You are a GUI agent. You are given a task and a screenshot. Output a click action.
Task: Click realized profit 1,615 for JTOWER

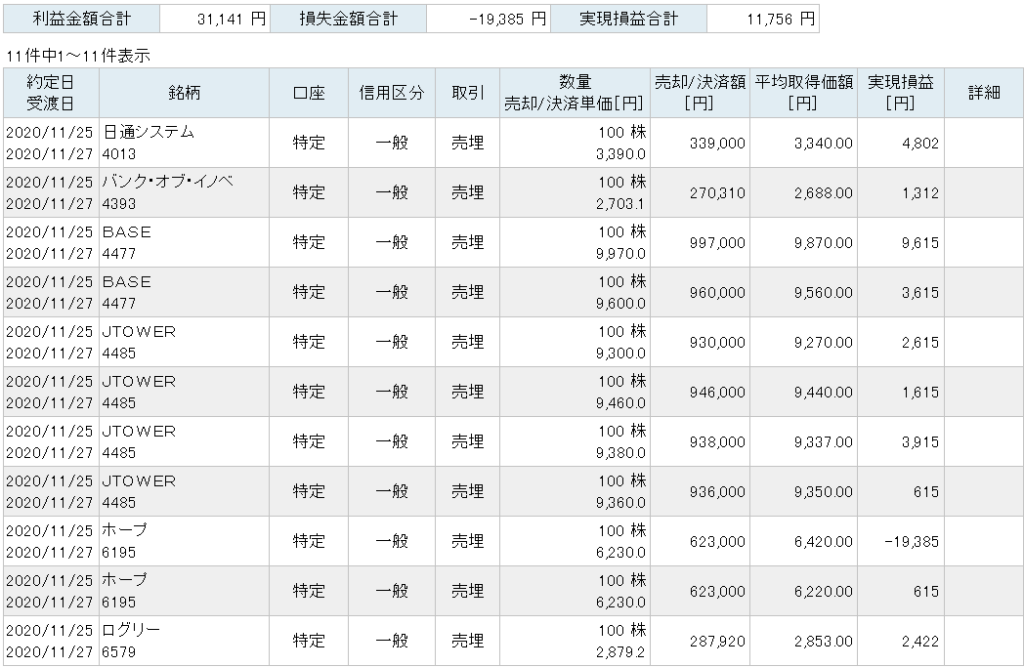click(x=920, y=392)
